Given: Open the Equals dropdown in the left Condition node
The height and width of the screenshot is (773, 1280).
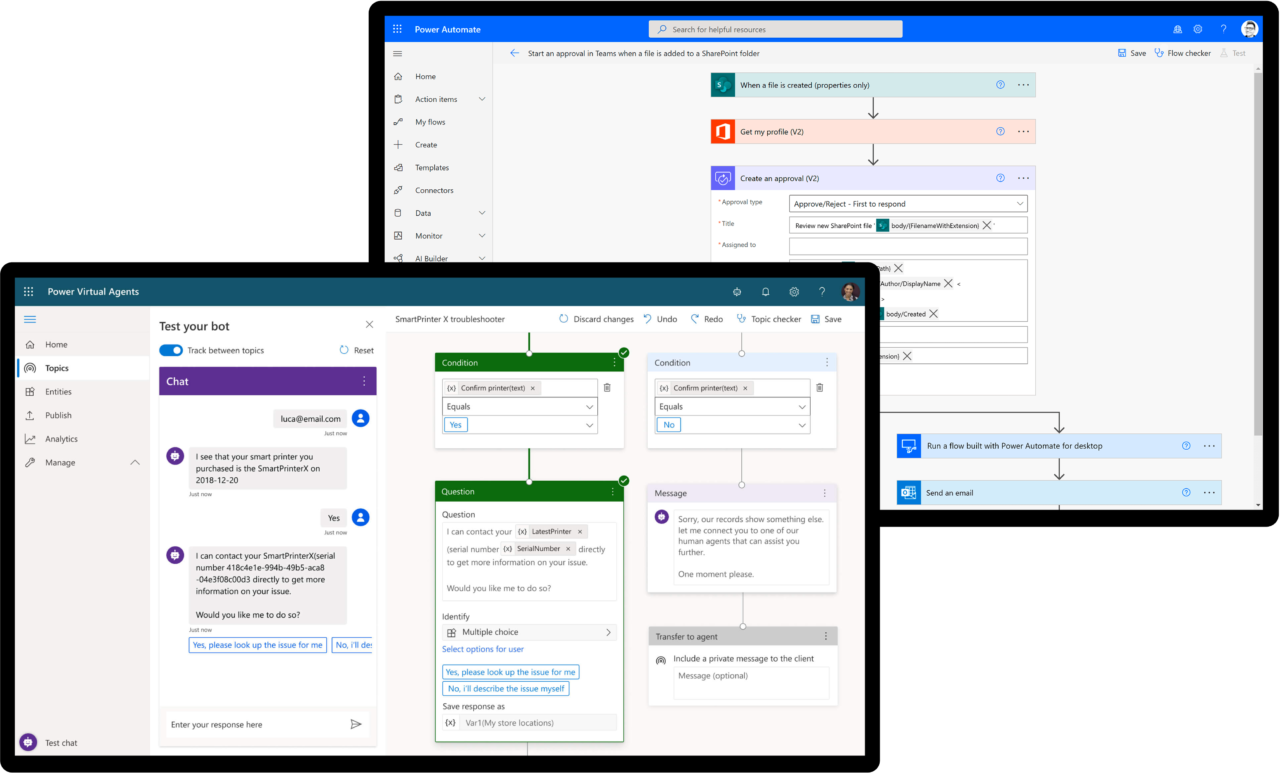Looking at the screenshot, I should click(x=519, y=406).
